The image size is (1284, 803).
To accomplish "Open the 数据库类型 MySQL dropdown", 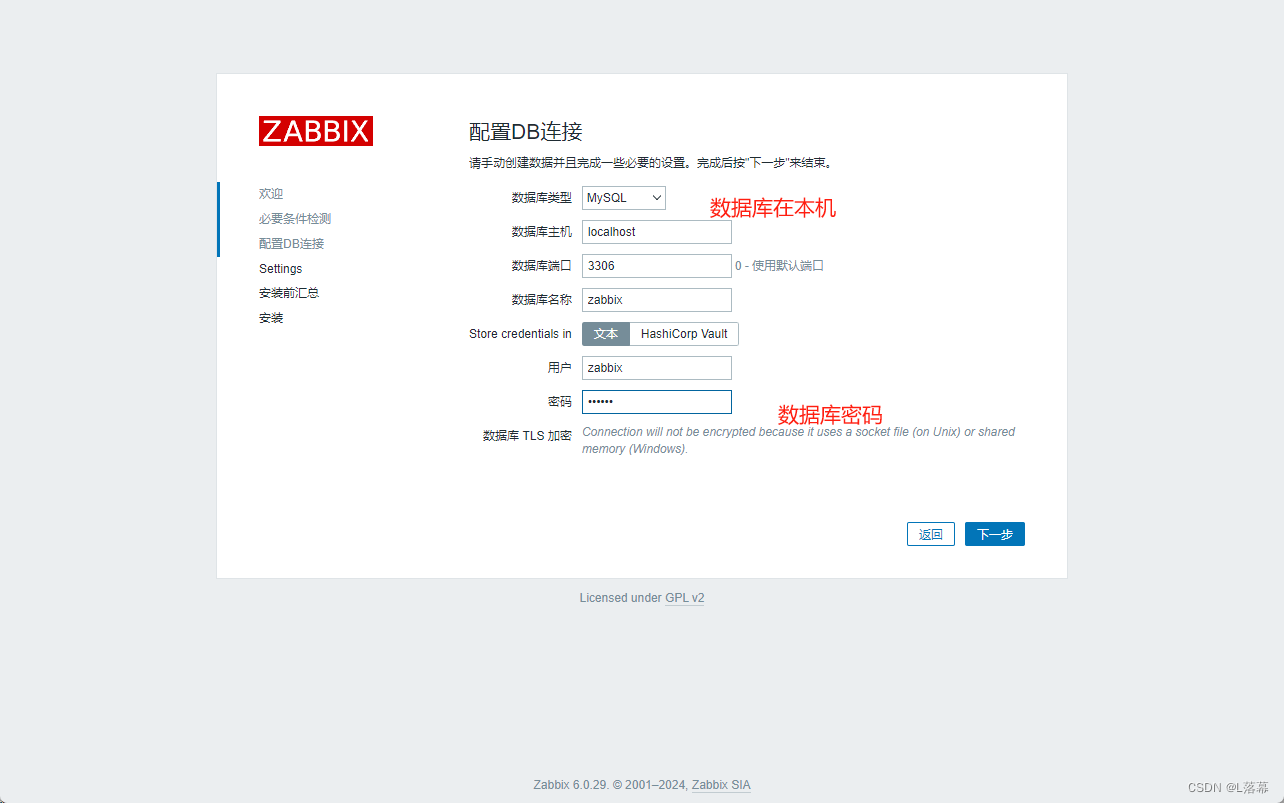I will click(x=624, y=198).
